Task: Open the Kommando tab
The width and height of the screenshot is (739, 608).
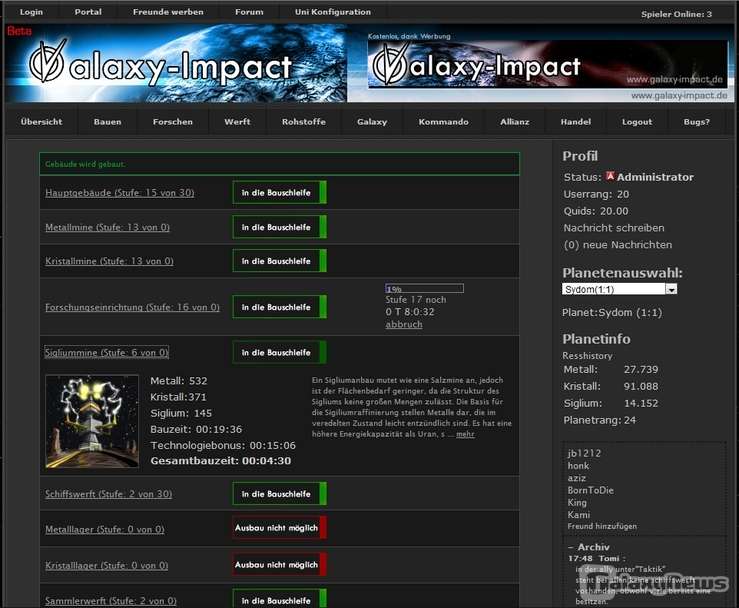Action: point(443,122)
